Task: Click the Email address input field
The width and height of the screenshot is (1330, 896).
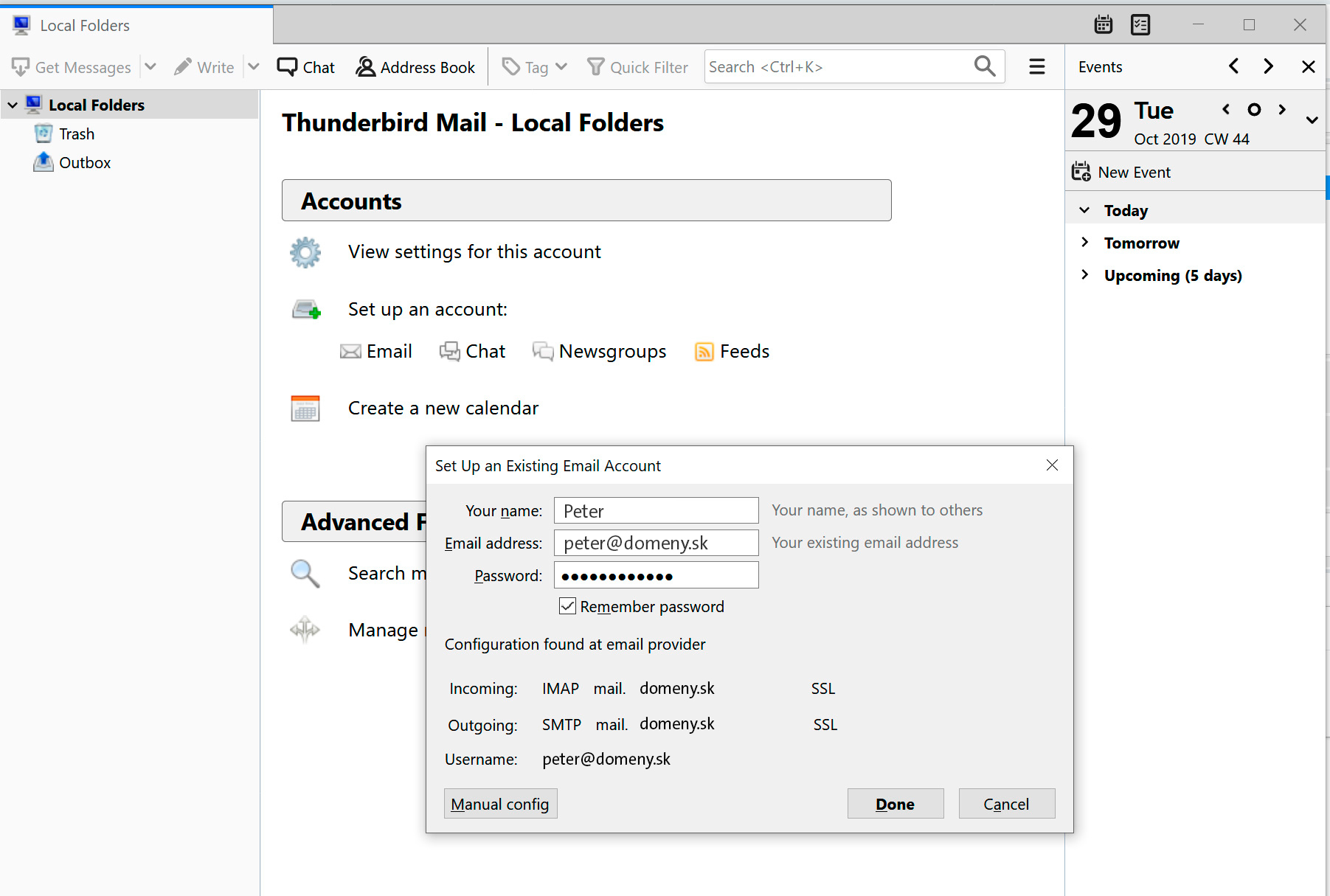Action: pyautogui.click(x=656, y=543)
